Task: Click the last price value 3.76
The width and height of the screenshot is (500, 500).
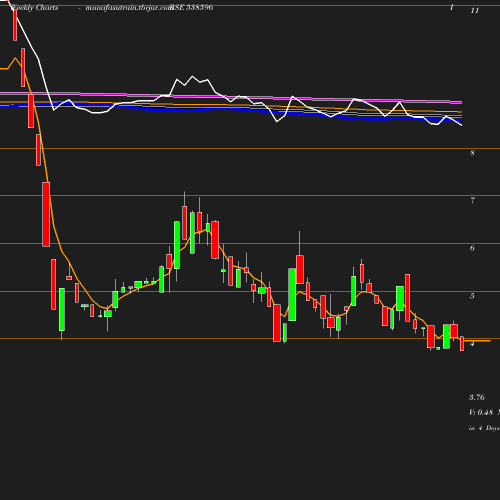Action: (x=477, y=397)
